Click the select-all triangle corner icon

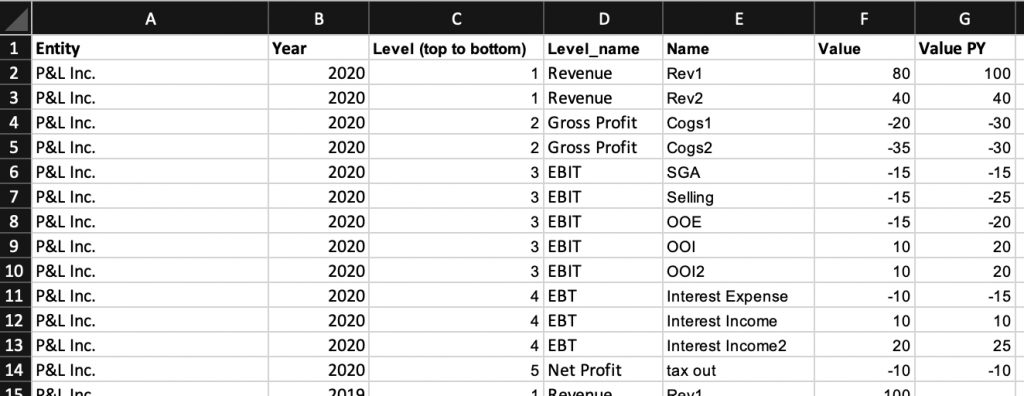click(16, 19)
